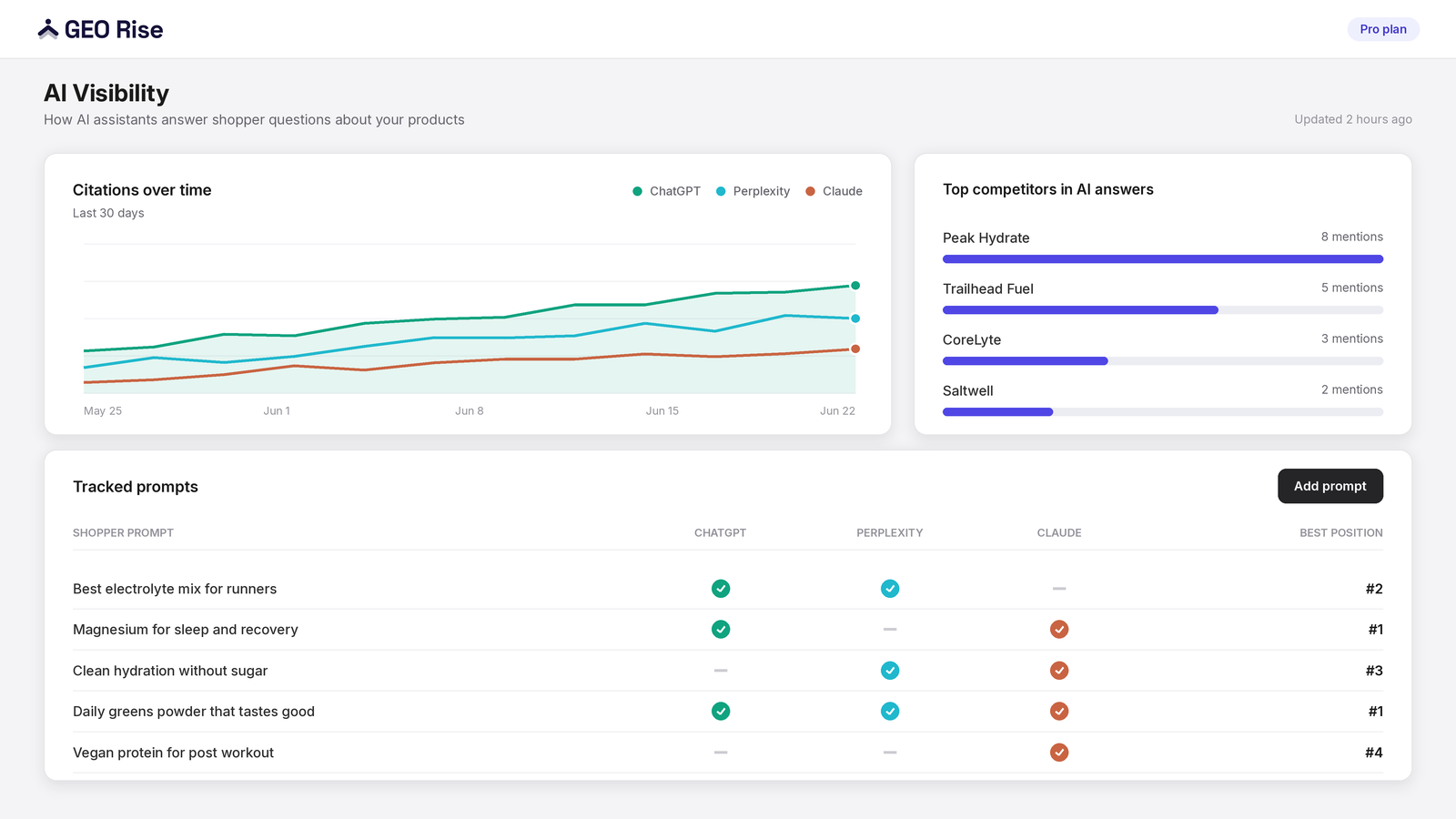This screenshot has width=1456, height=819.
Task: Click Perplexity line endpoint marker
Action: (855, 318)
